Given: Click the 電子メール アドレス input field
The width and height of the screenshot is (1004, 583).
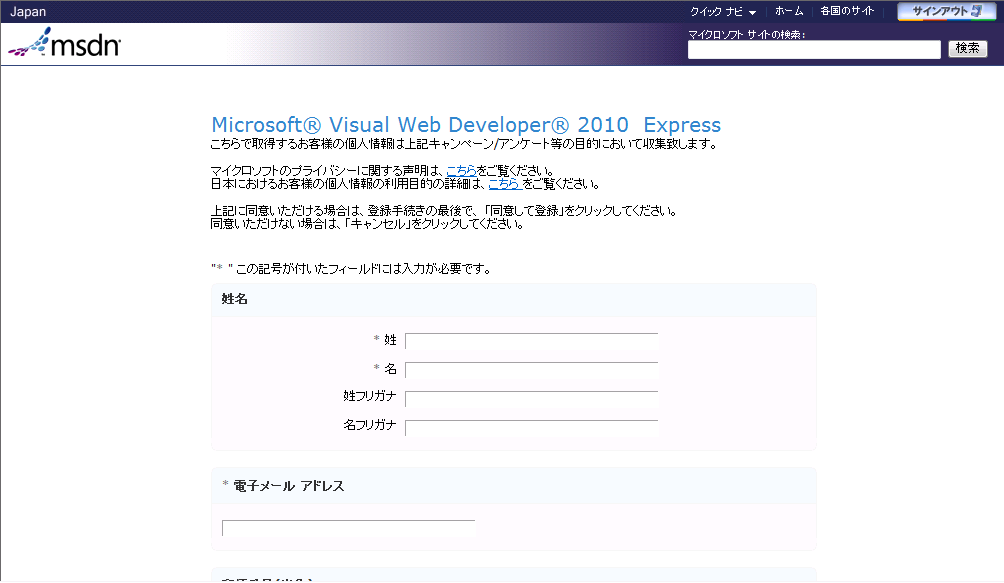Looking at the screenshot, I should [x=348, y=528].
